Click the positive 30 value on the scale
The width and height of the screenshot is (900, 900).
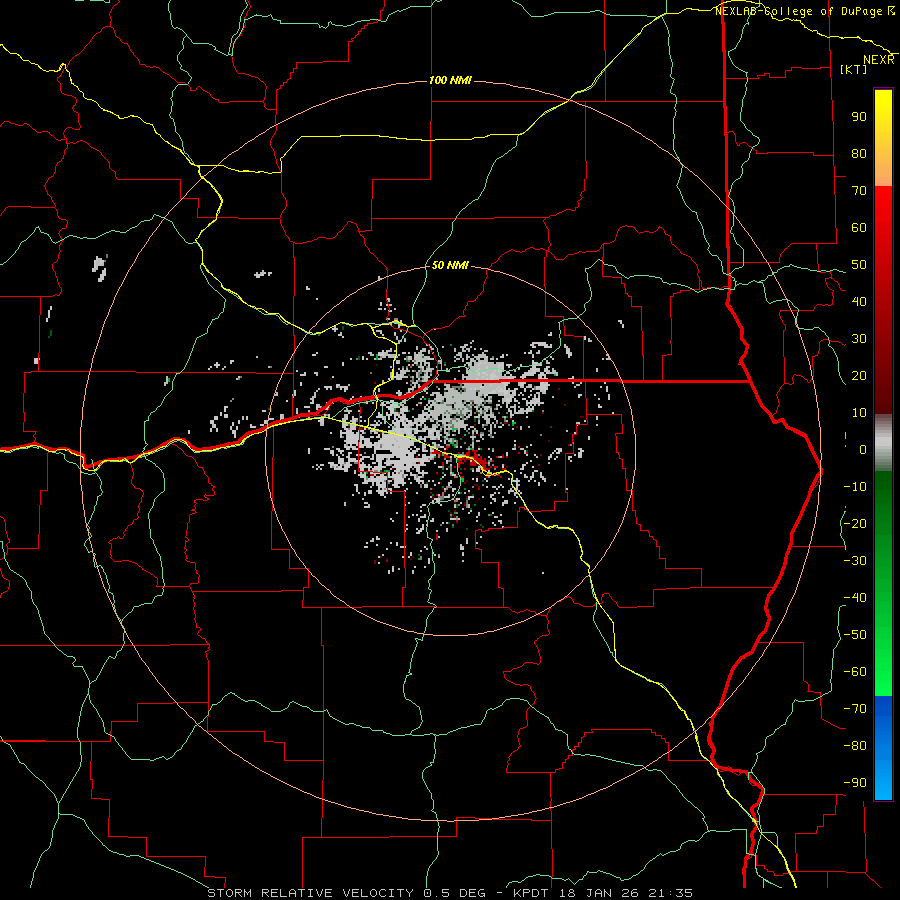click(x=859, y=339)
